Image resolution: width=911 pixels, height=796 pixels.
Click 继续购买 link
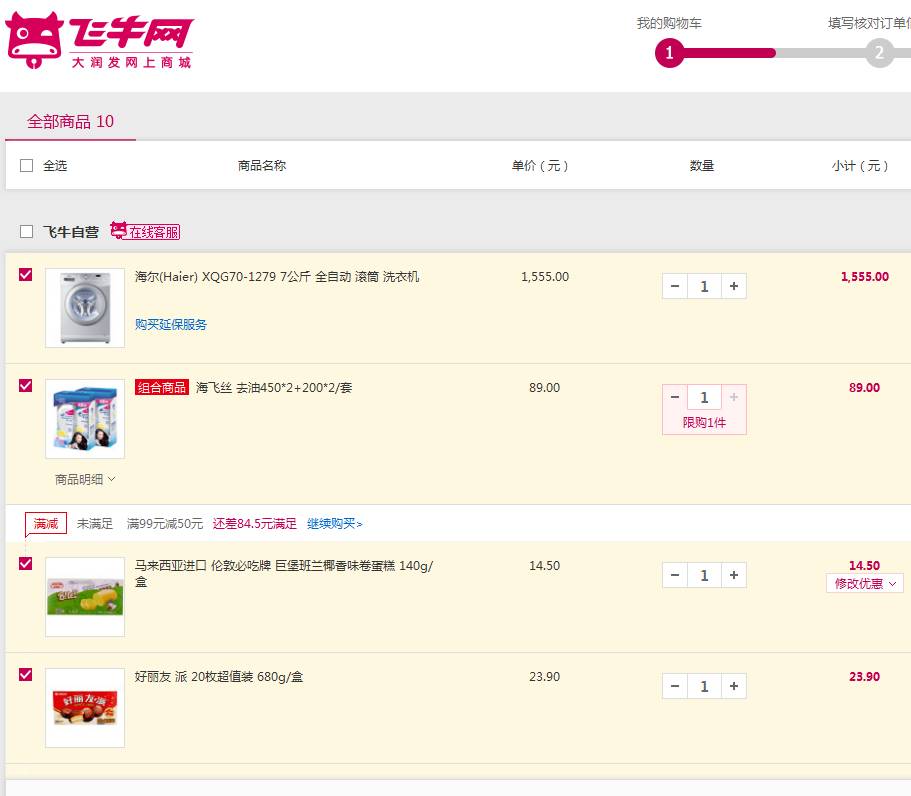coord(335,524)
